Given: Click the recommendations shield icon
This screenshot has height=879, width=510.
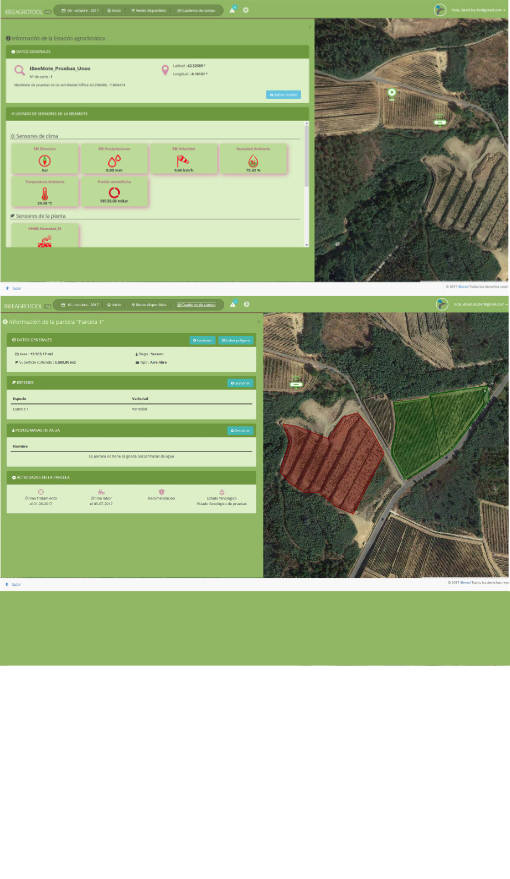Looking at the screenshot, I should 161,492.
